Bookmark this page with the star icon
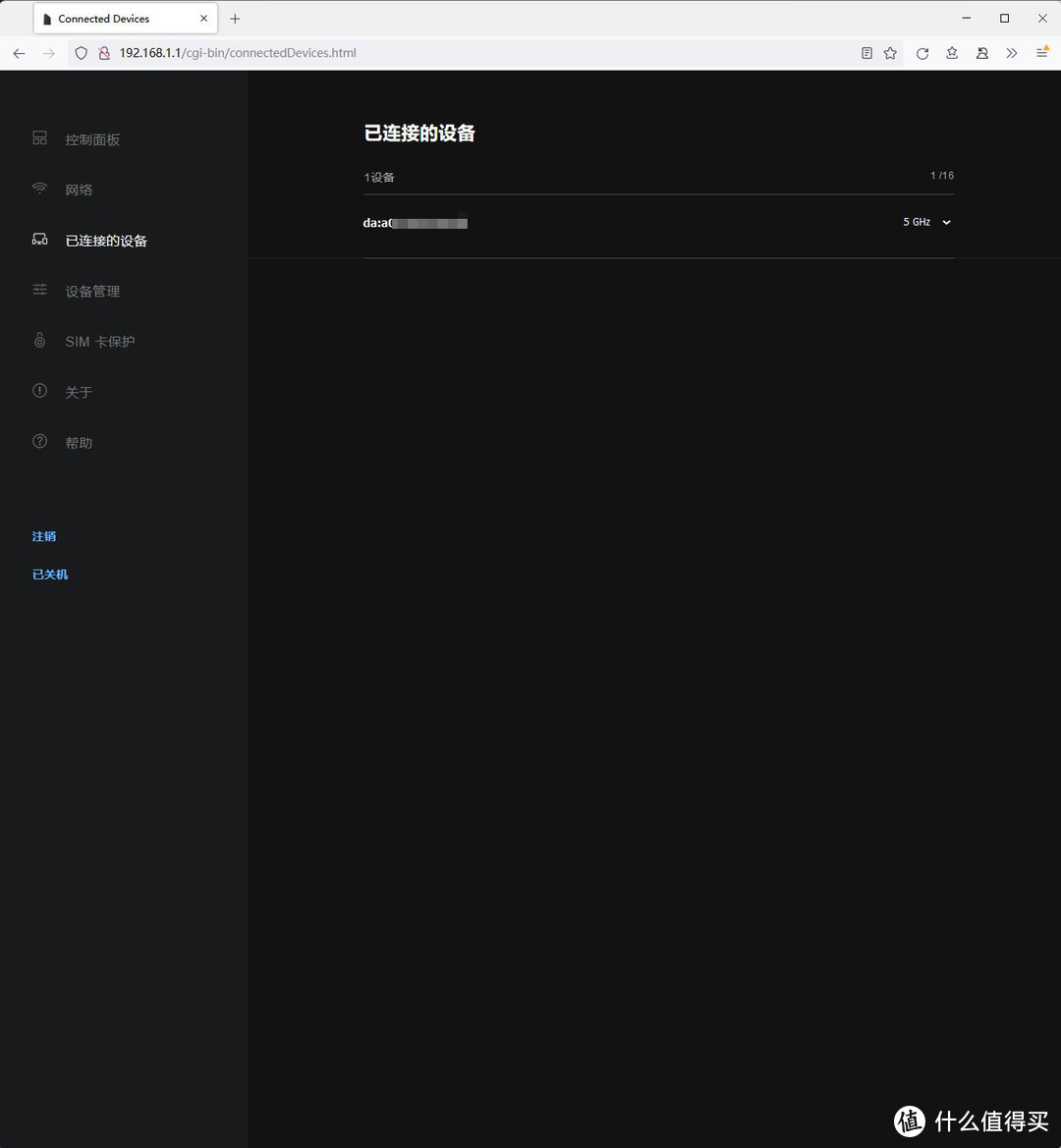The height and width of the screenshot is (1148, 1061). [890, 53]
